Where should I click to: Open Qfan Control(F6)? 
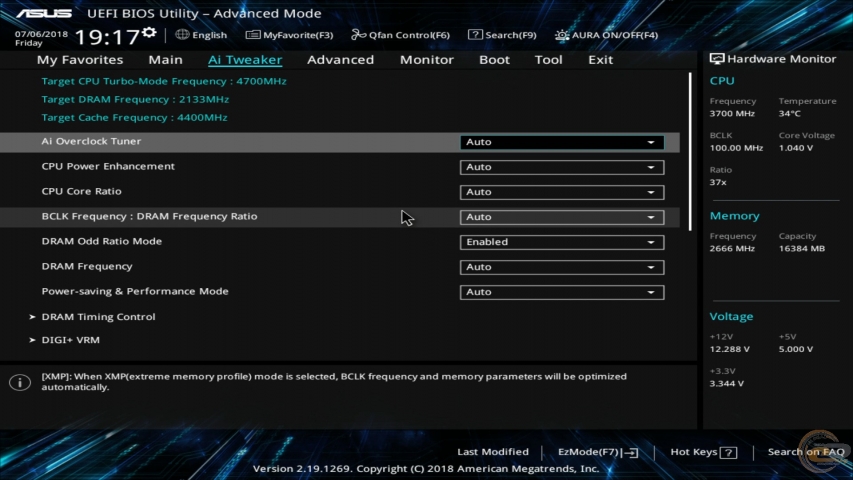coord(400,35)
